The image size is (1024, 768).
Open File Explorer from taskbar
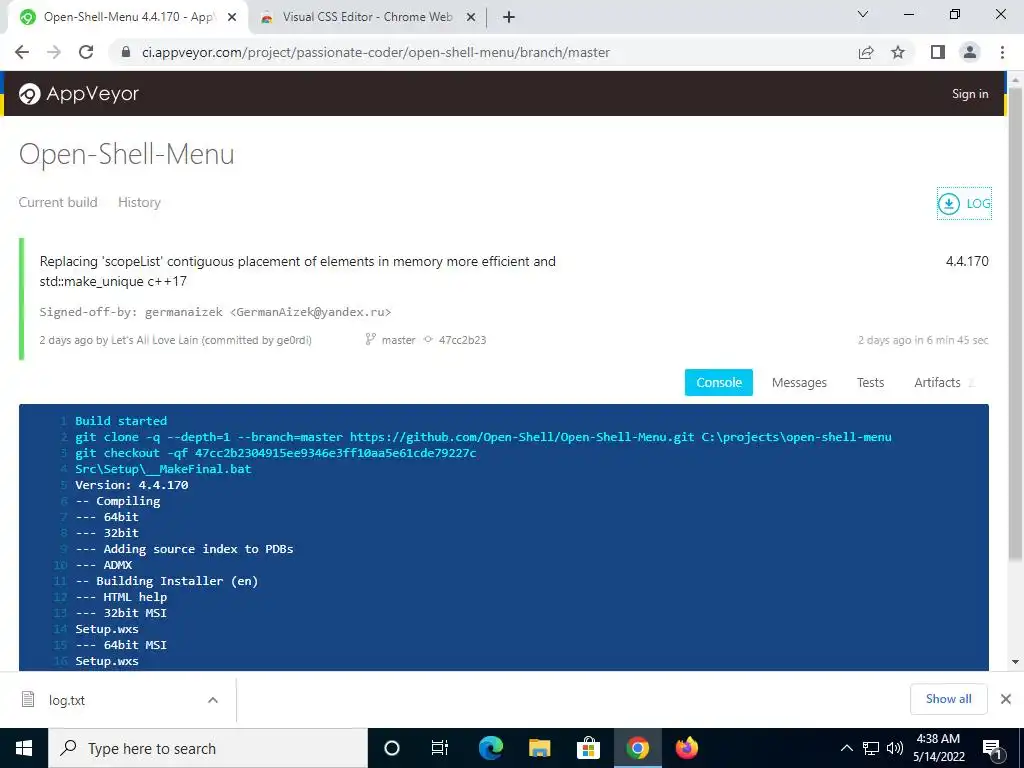(x=539, y=748)
